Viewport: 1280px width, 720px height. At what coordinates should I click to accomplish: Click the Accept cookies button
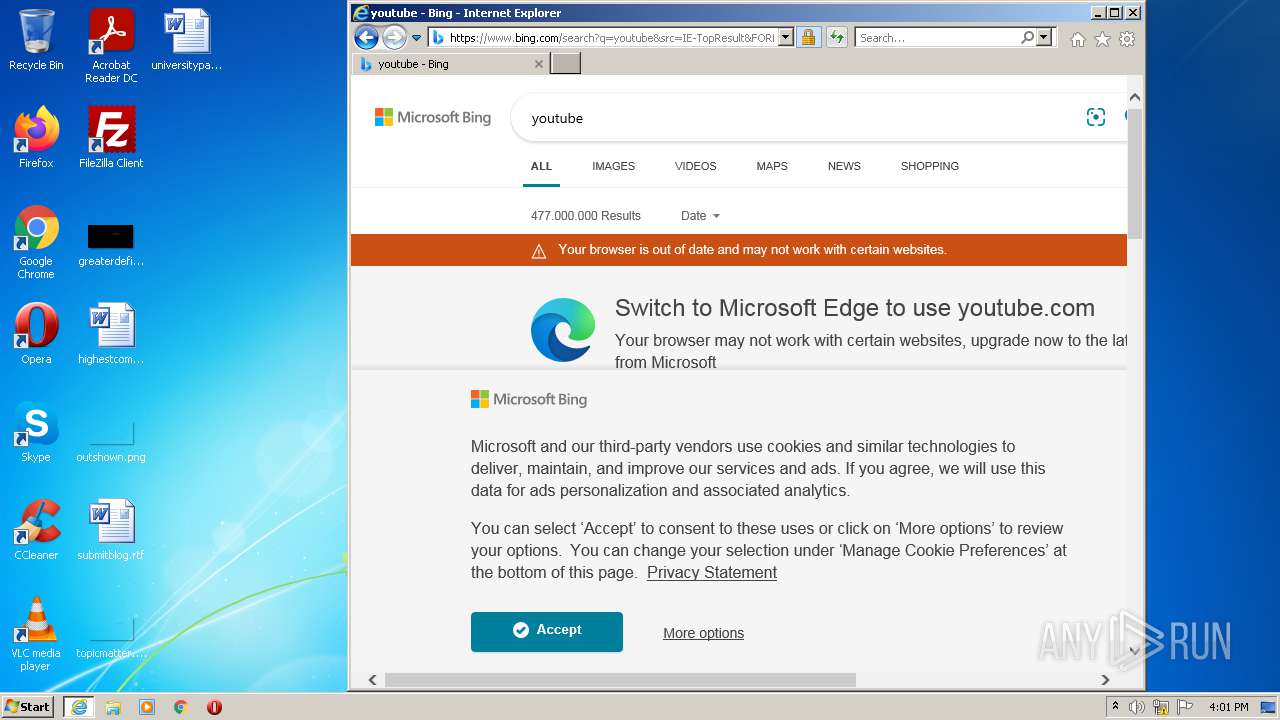click(x=547, y=632)
